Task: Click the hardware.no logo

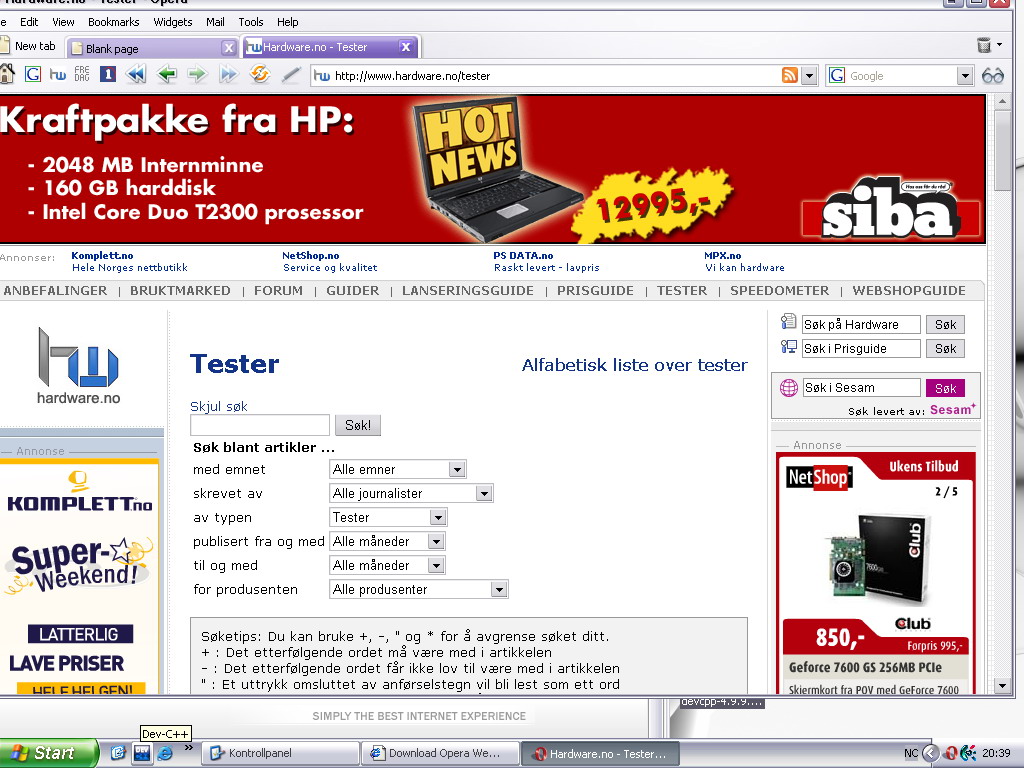Action: click(78, 366)
